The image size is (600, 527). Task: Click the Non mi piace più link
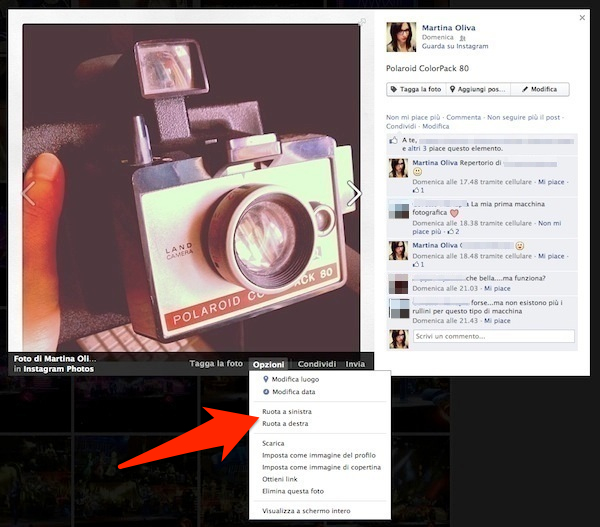tap(413, 117)
